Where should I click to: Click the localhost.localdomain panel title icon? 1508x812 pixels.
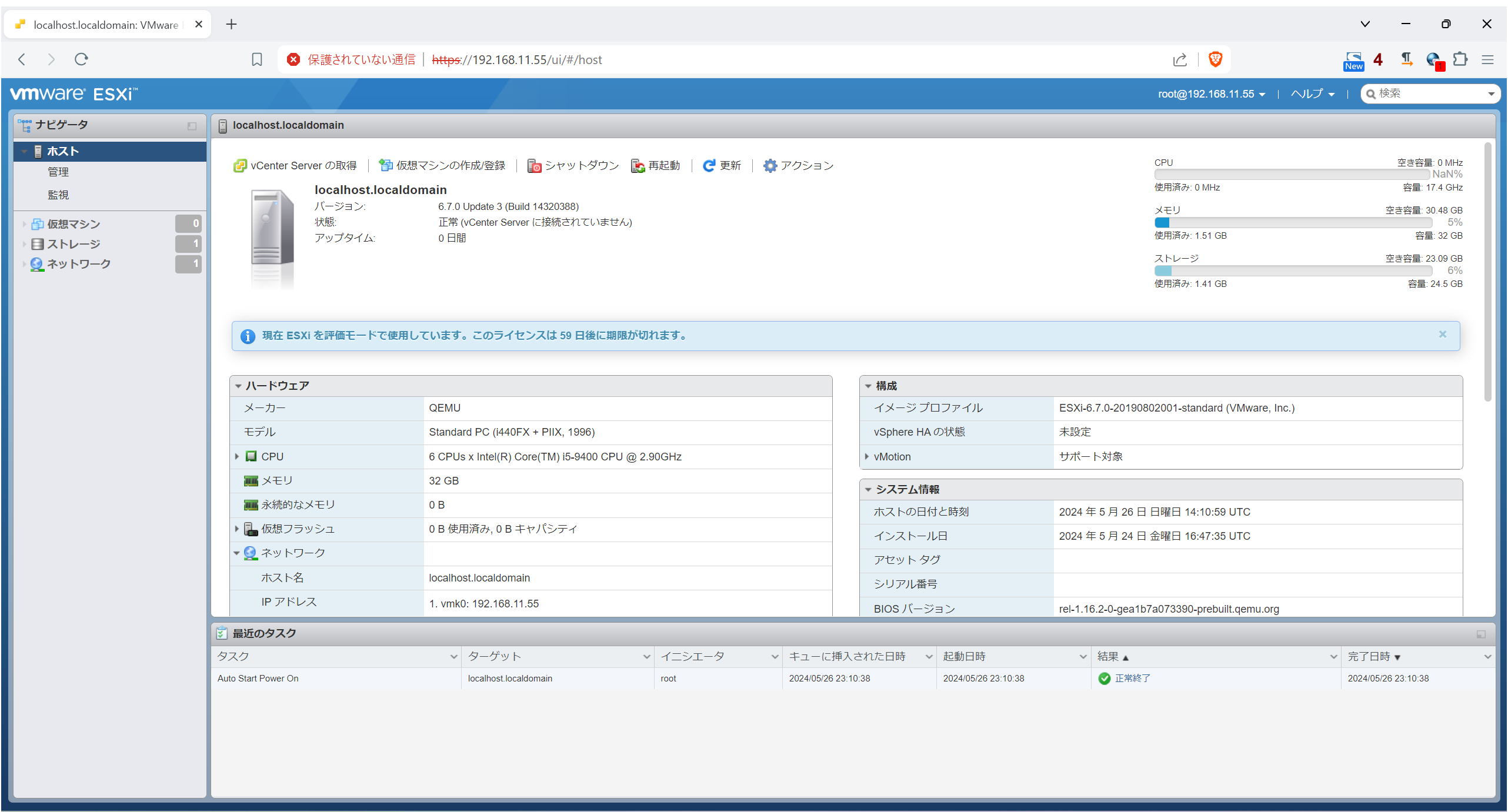click(x=223, y=126)
